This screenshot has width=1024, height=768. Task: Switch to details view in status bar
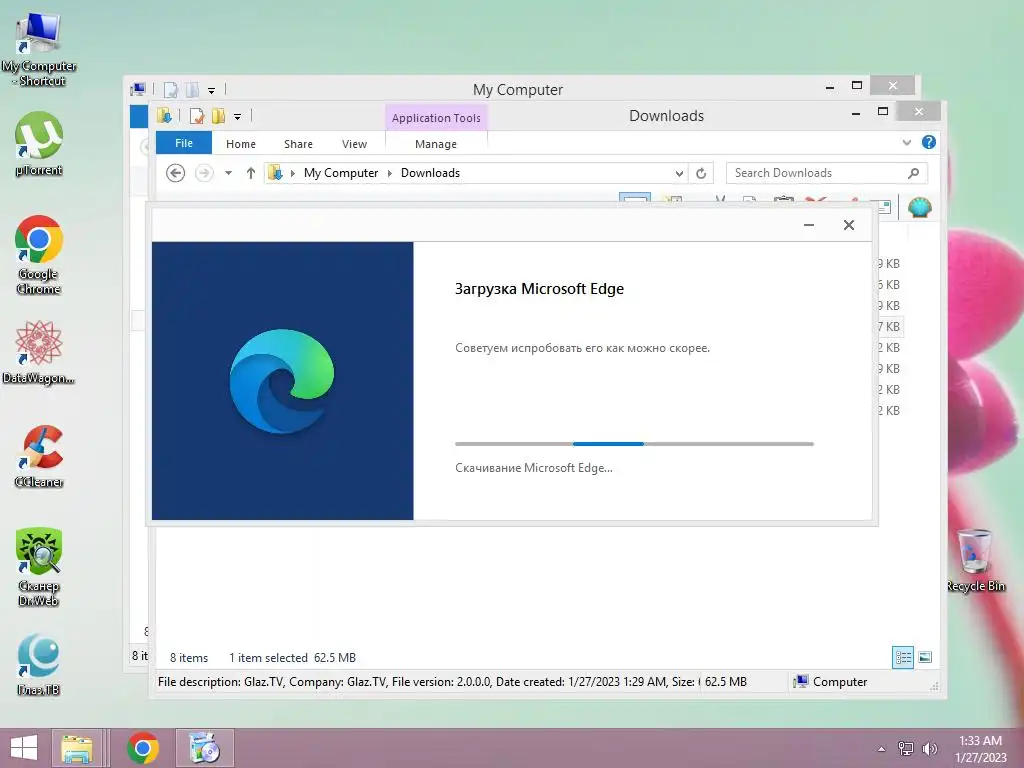pyautogui.click(x=903, y=657)
